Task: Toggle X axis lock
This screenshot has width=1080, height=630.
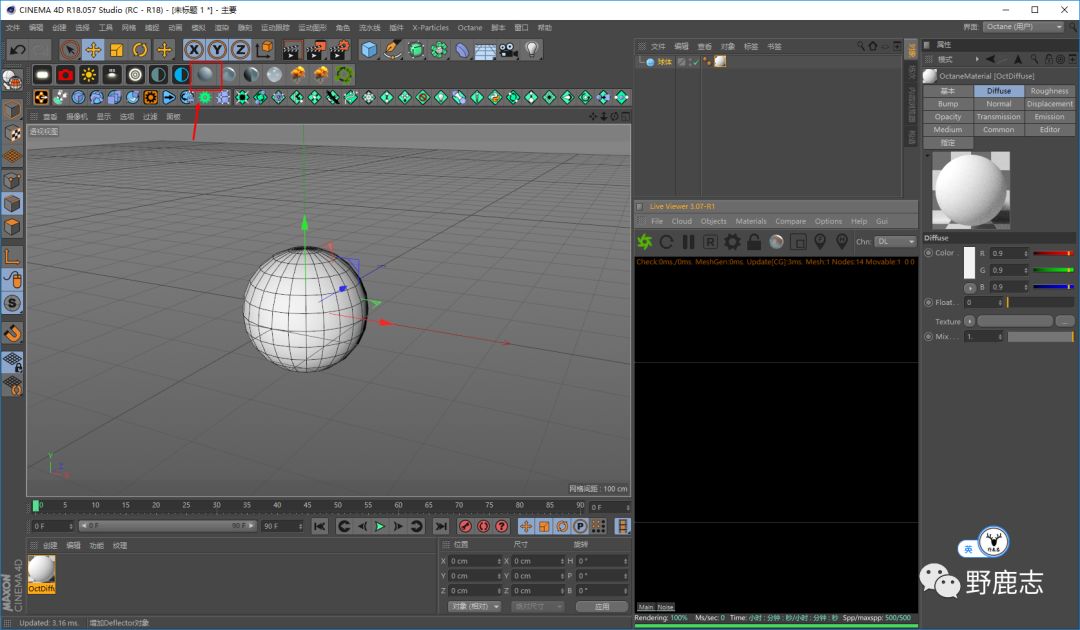Action: pos(193,49)
